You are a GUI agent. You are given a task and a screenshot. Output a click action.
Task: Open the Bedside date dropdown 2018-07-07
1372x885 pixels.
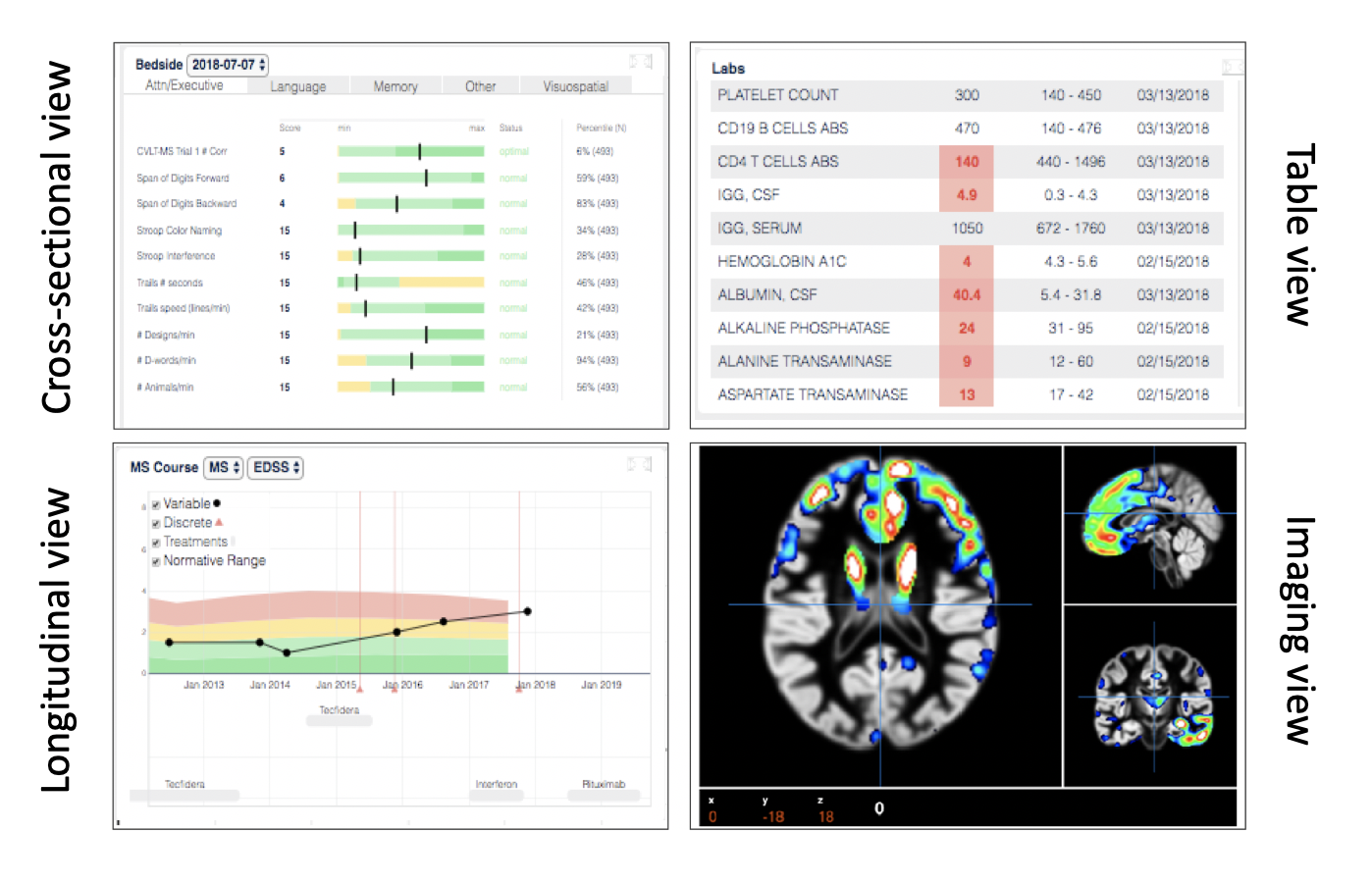point(228,65)
